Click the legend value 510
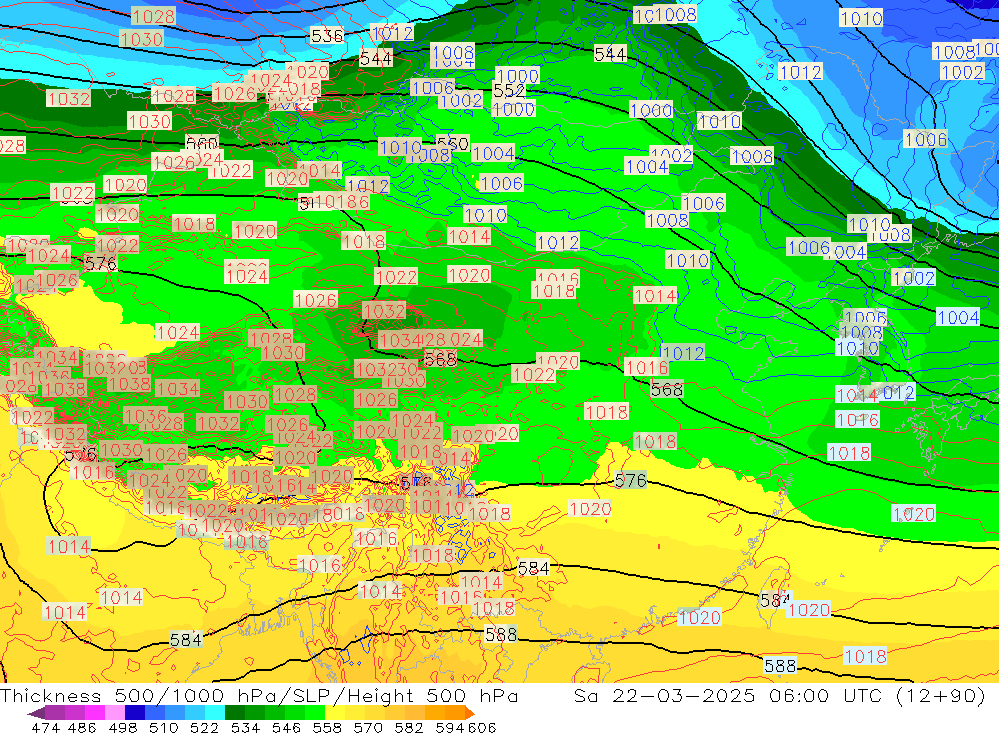 pos(164,727)
